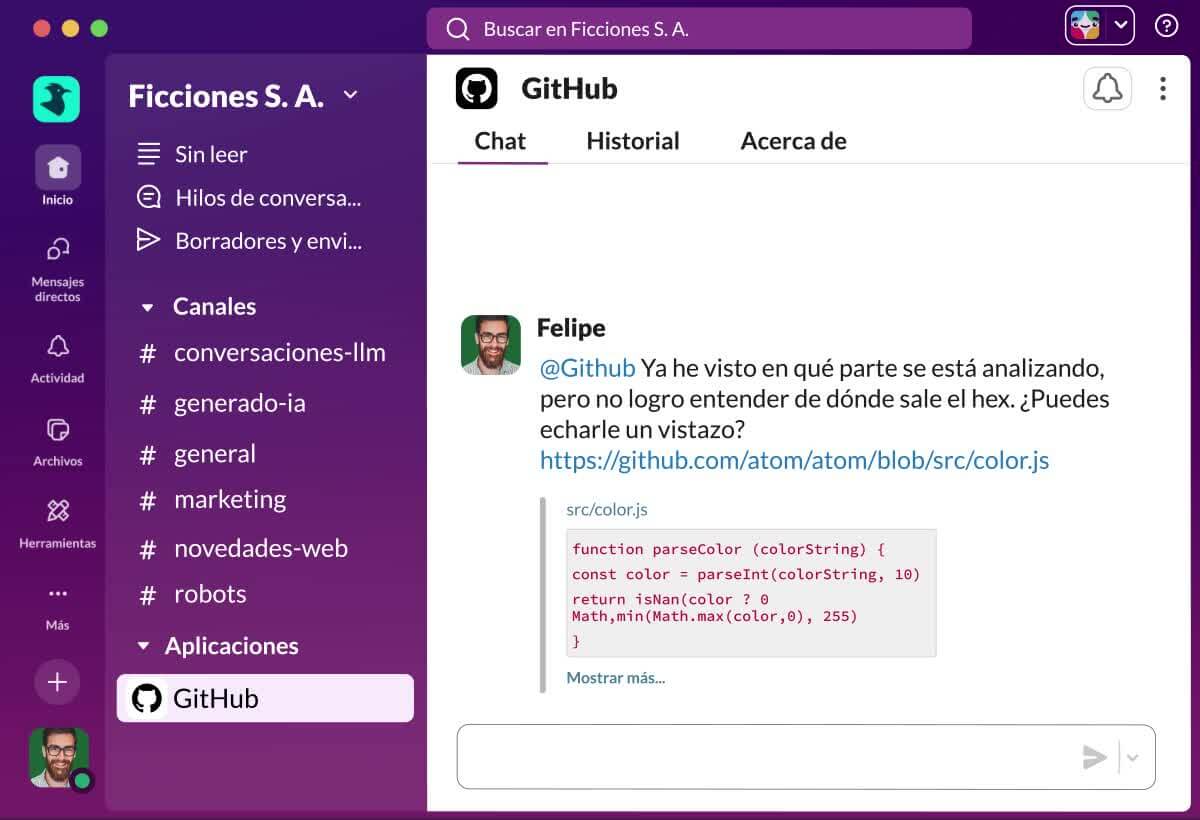Open the top-right avatar status dropdown
The height and width of the screenshot is (820, 1200).
(1100, 26)
